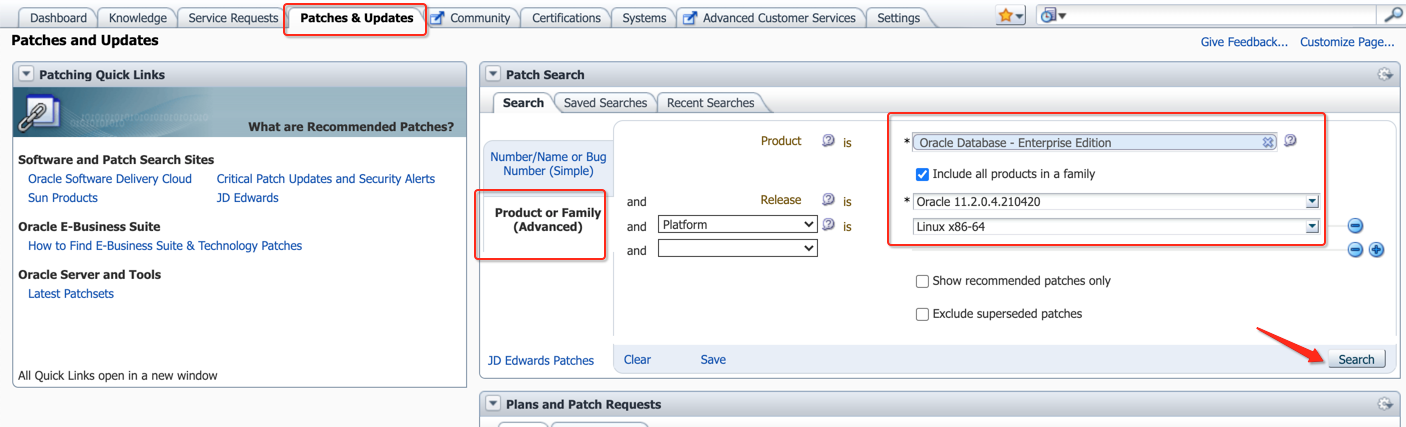The height and width of the screenshot is (427, 1406).
Task: Click the Clear link
Action: pyautogui.click(x=637, y=360)
